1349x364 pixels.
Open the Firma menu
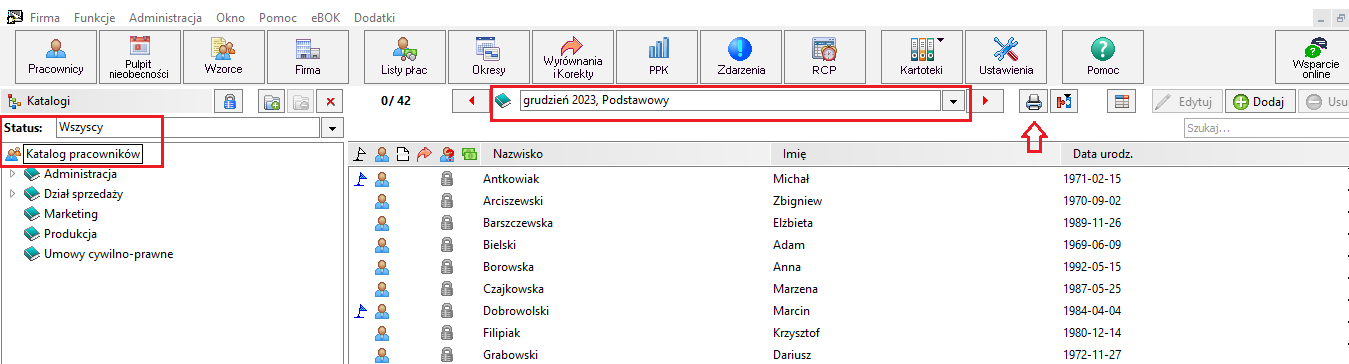click(45, 18)
